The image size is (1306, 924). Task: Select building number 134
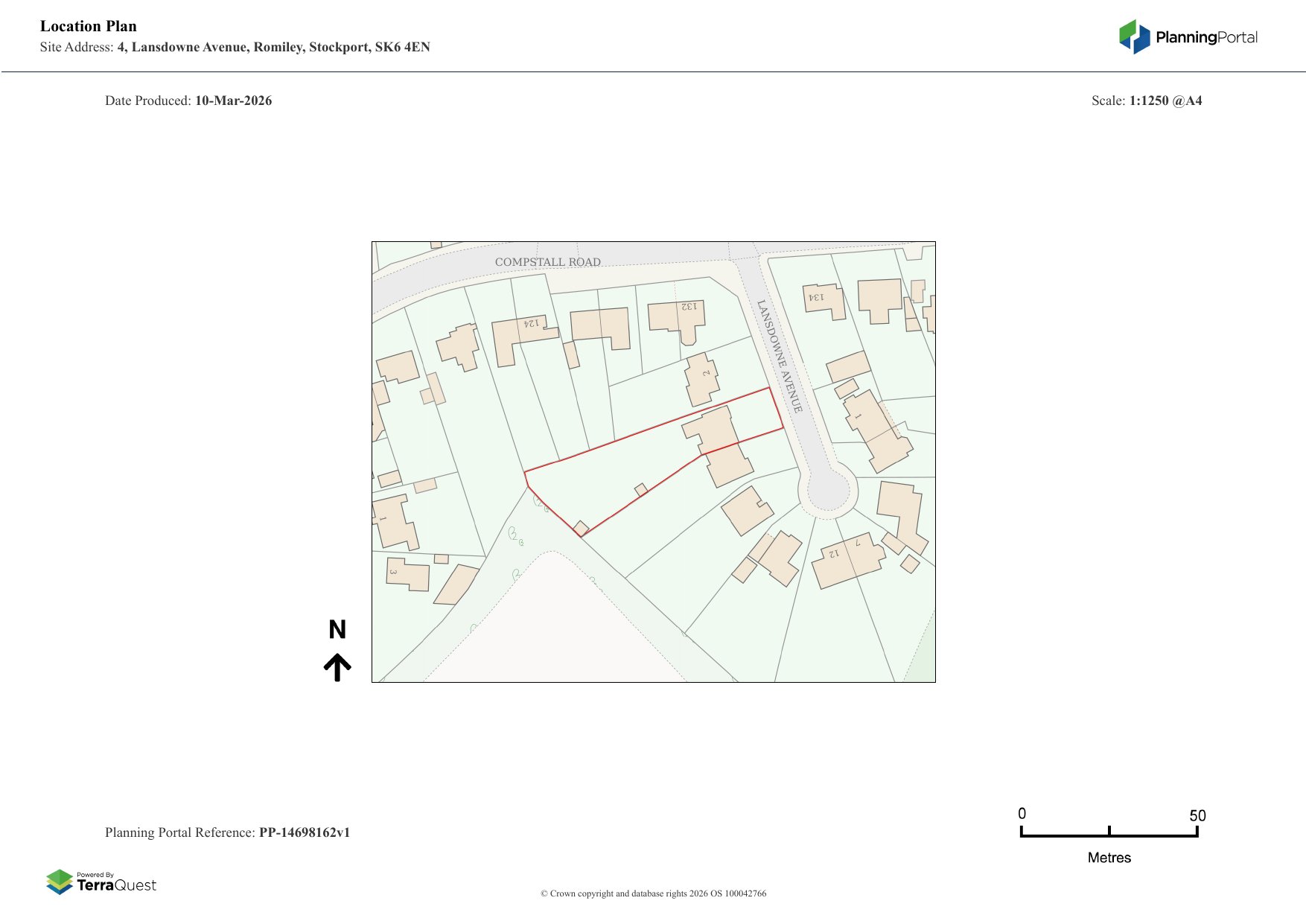pos(825,300)
